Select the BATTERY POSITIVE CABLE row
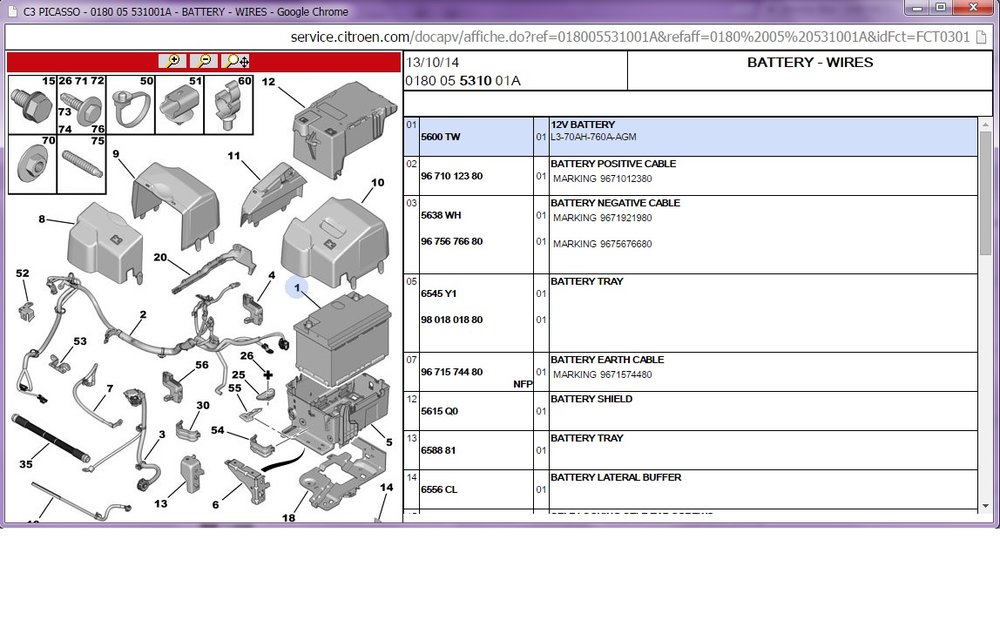 [x=690, y=176]
